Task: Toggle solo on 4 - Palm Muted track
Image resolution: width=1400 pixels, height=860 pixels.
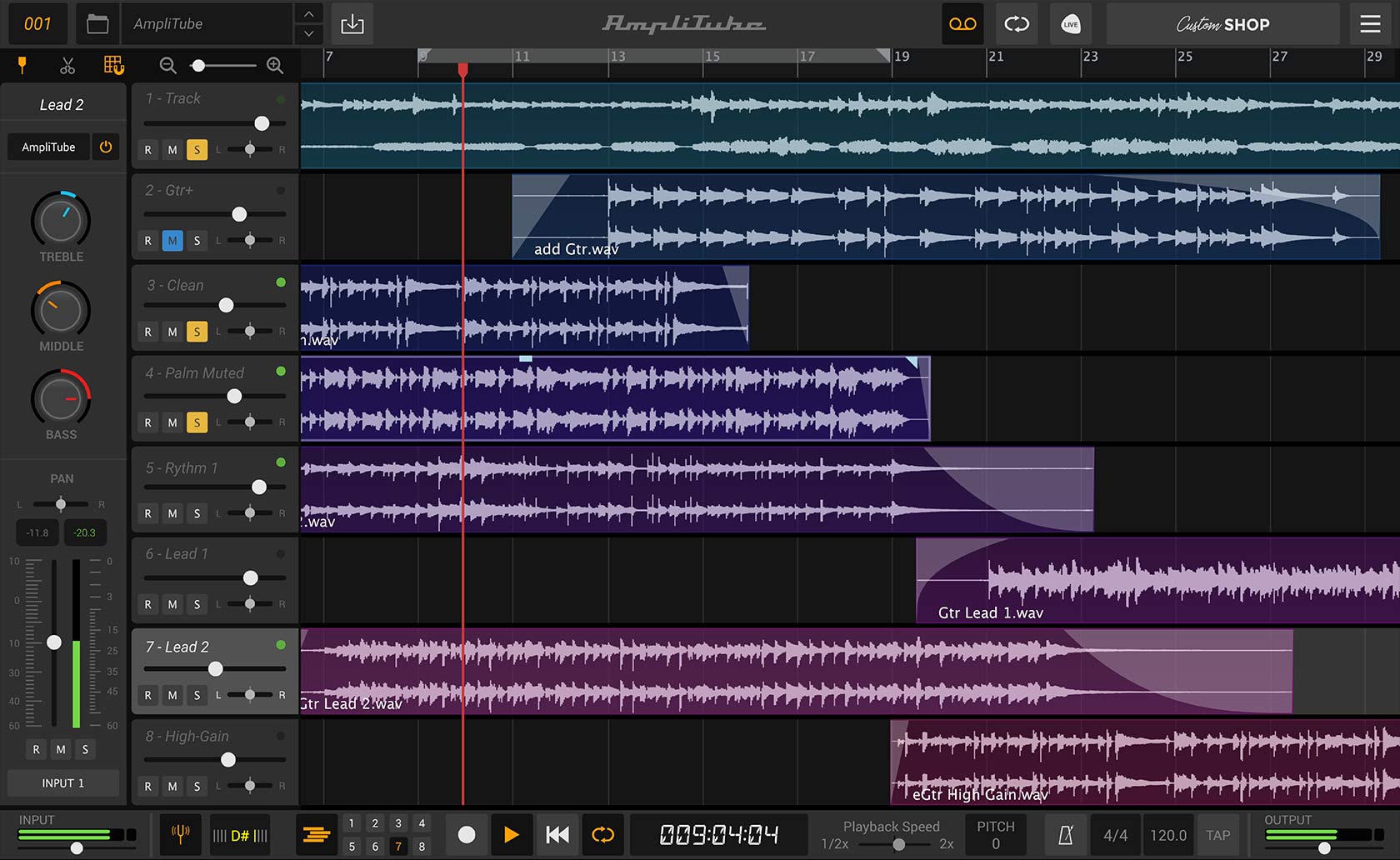Action: (x=197, y=422)
